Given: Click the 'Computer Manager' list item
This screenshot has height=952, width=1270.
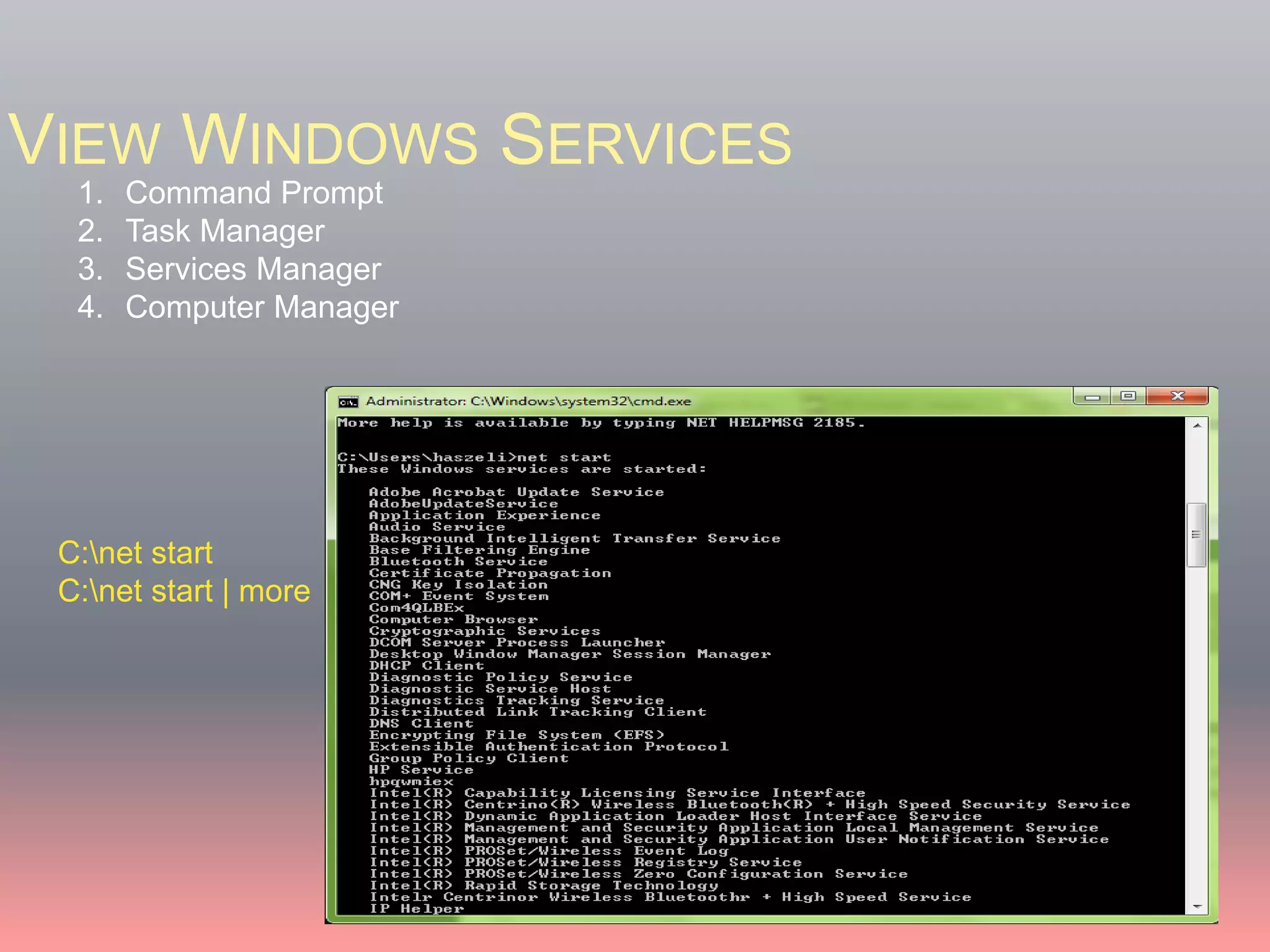Looking at the screenshot, I should (x=262, y=307).
